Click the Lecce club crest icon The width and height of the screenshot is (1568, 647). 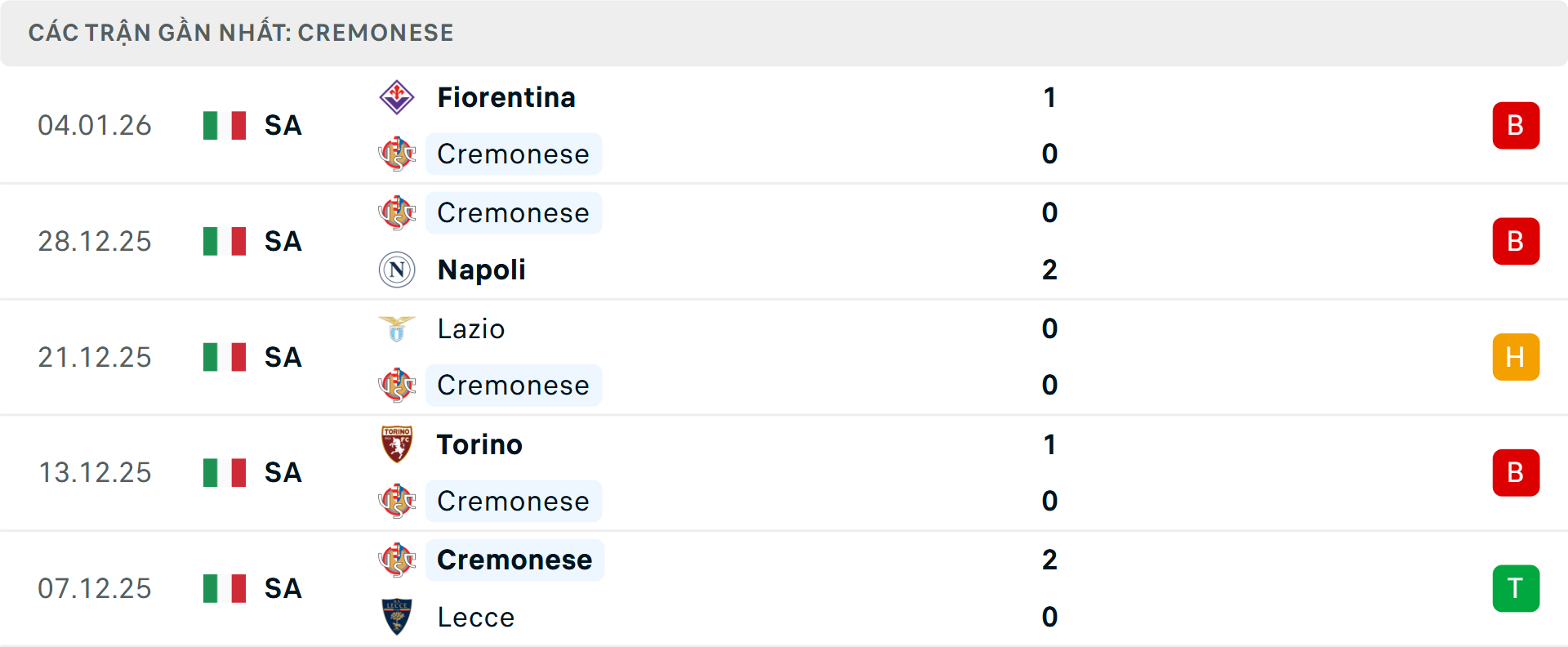[x=397, y=617]
